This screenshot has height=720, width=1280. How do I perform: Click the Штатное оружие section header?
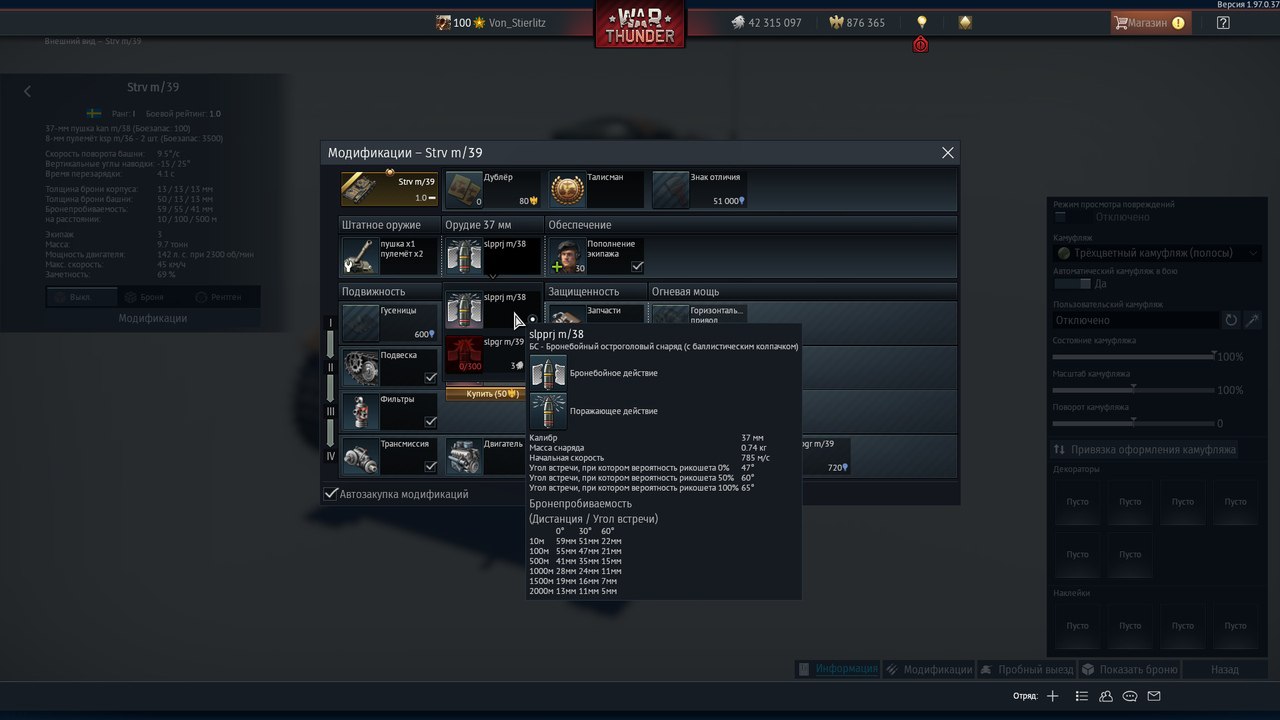[x=381, y=225]
